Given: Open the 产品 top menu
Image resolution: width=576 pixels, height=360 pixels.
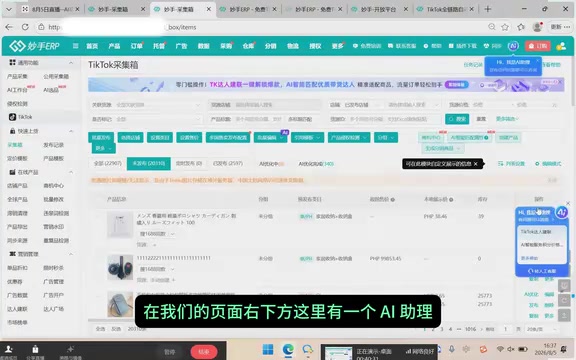Looking at the screenshot, I should click(114, 46).
